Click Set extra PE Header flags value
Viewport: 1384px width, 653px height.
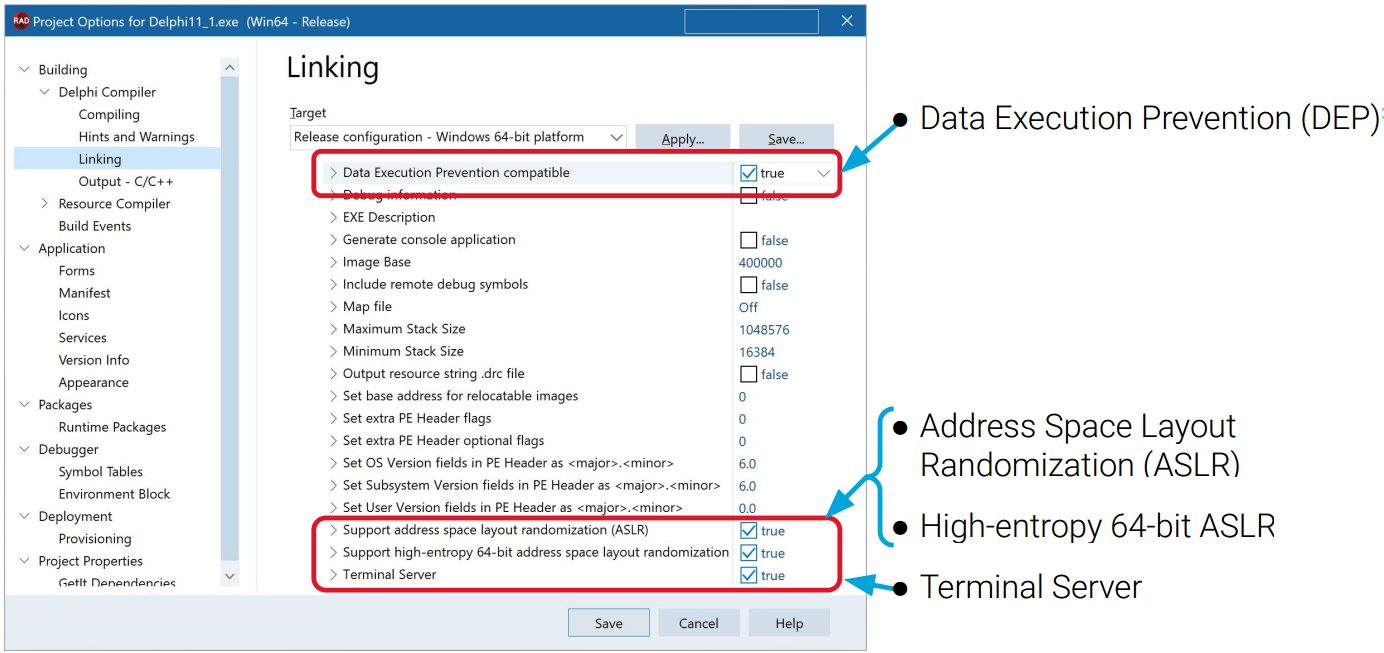click(742, 419)
